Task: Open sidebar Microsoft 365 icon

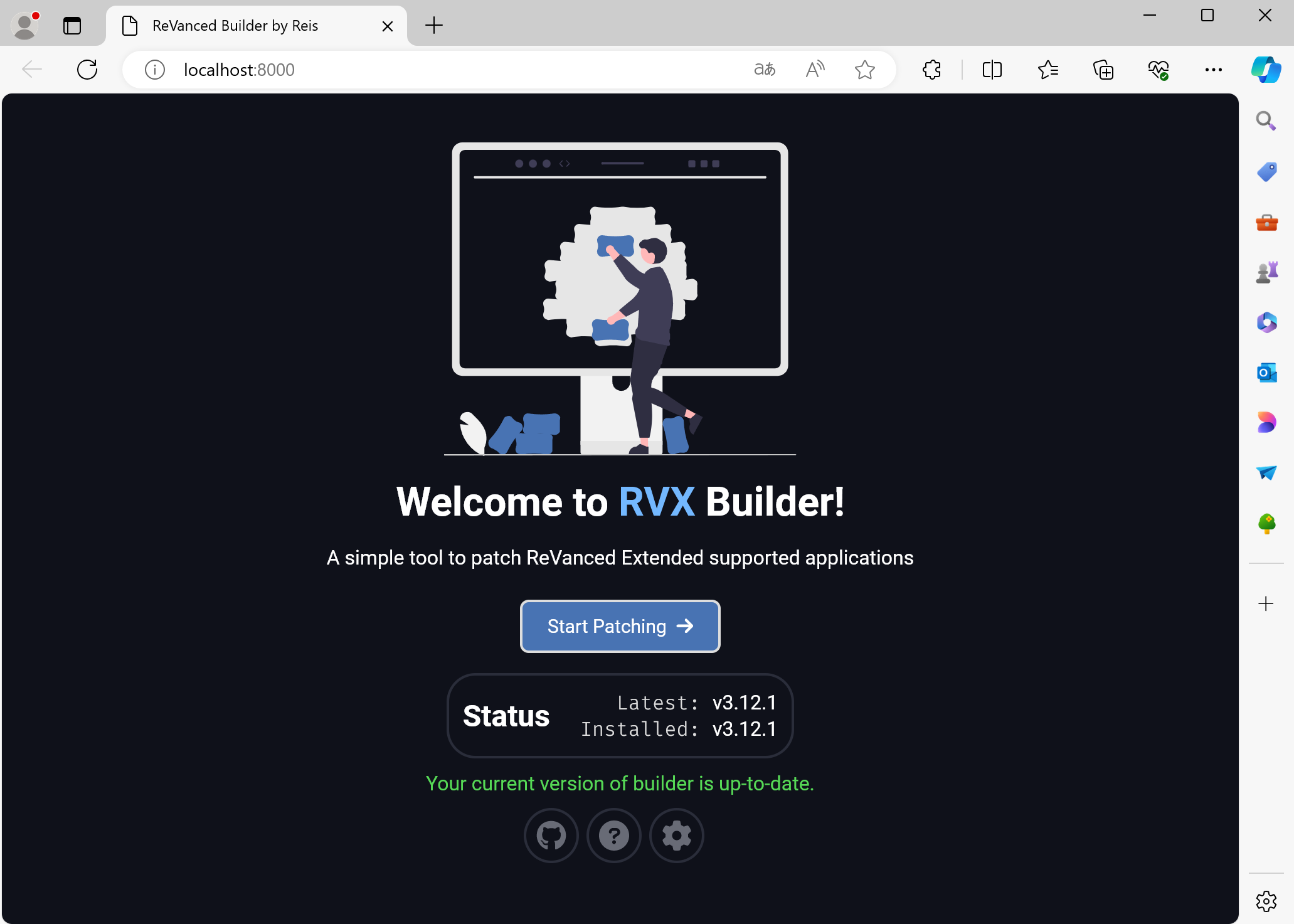Action: tap(1266, 322)
